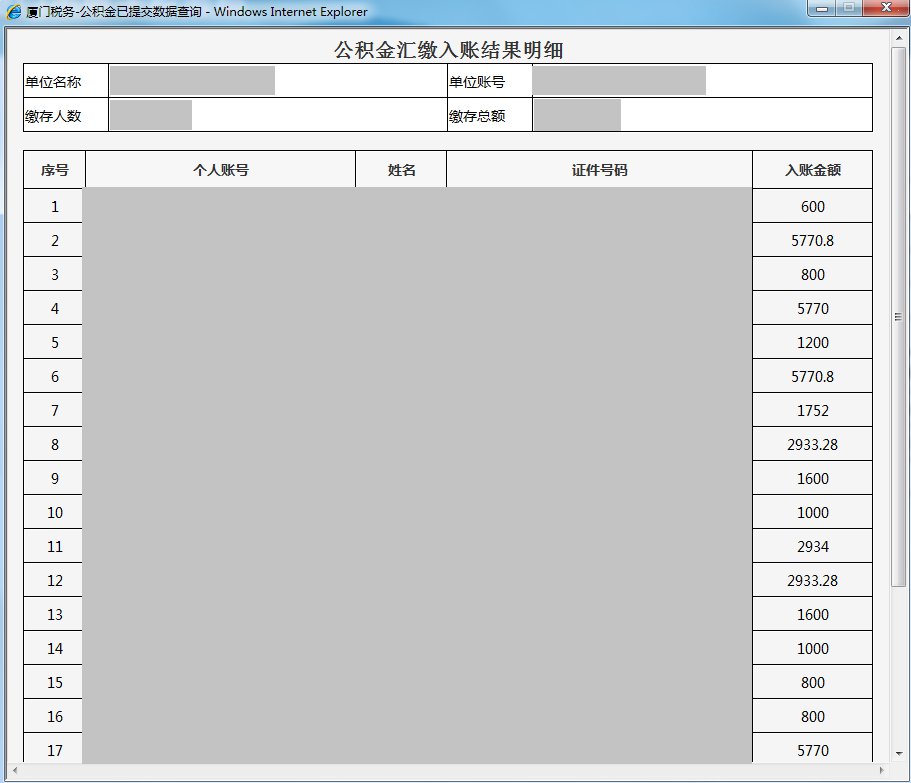Minimize the Internet Explorer window

coord(822,9)
